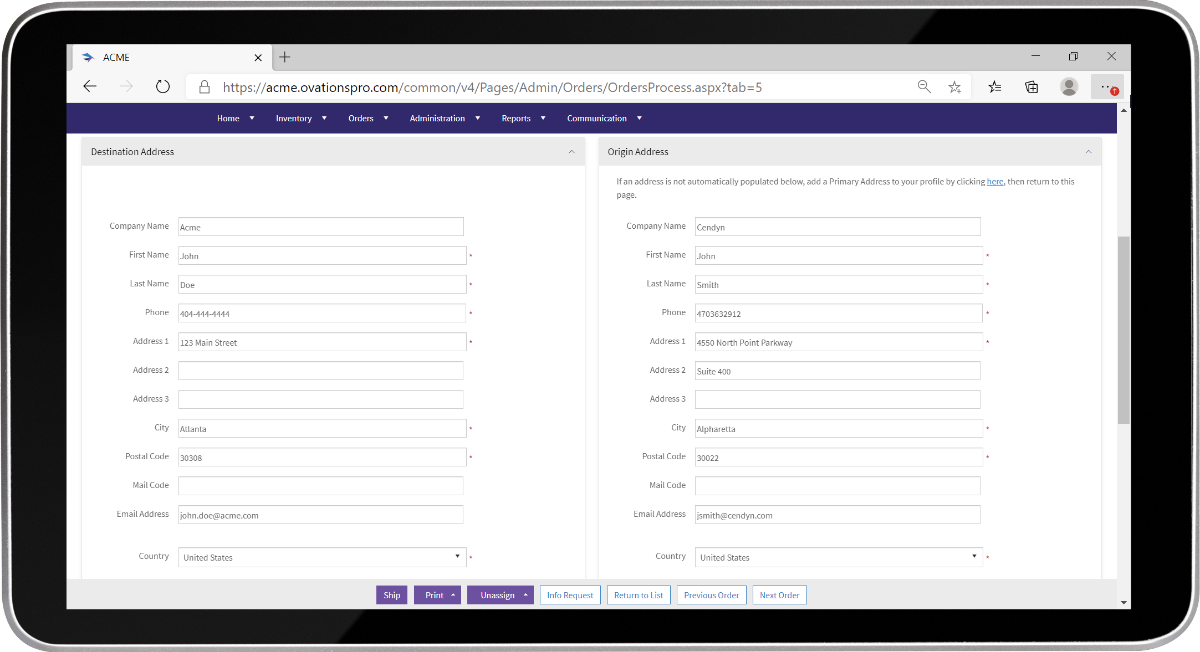Collapse the Destination Address panel
The height and width of the screenshot is (652, 1200).
pyautogui.click(x=571, y=152)
